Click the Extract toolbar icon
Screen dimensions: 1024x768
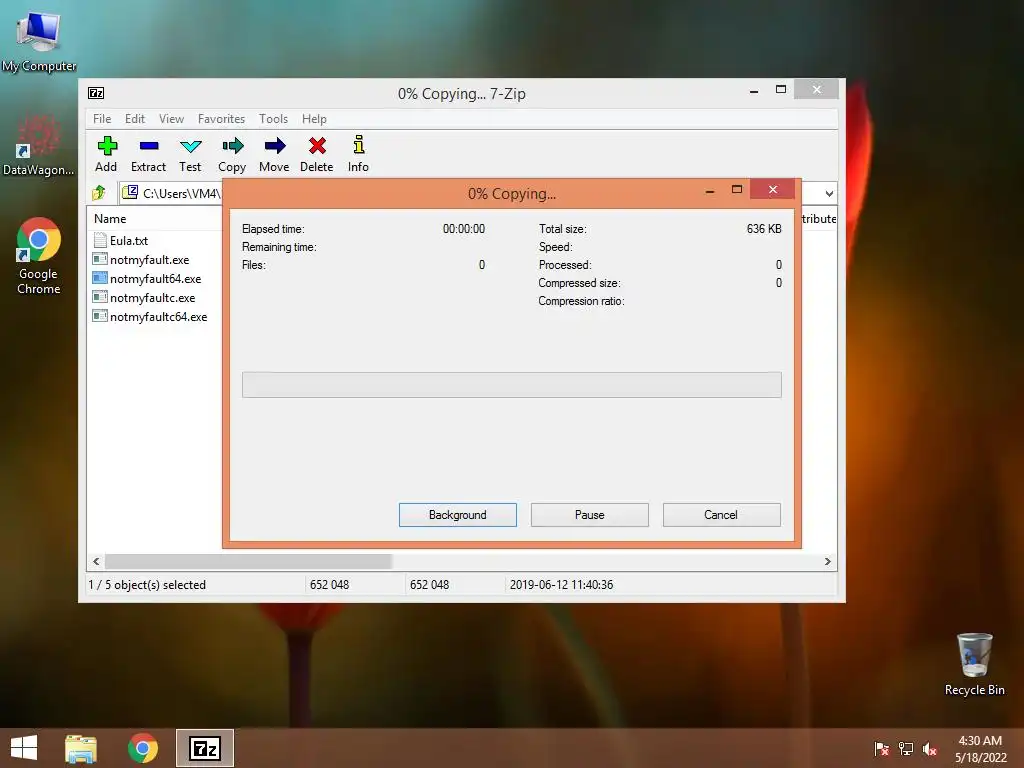tap(148, 146)
